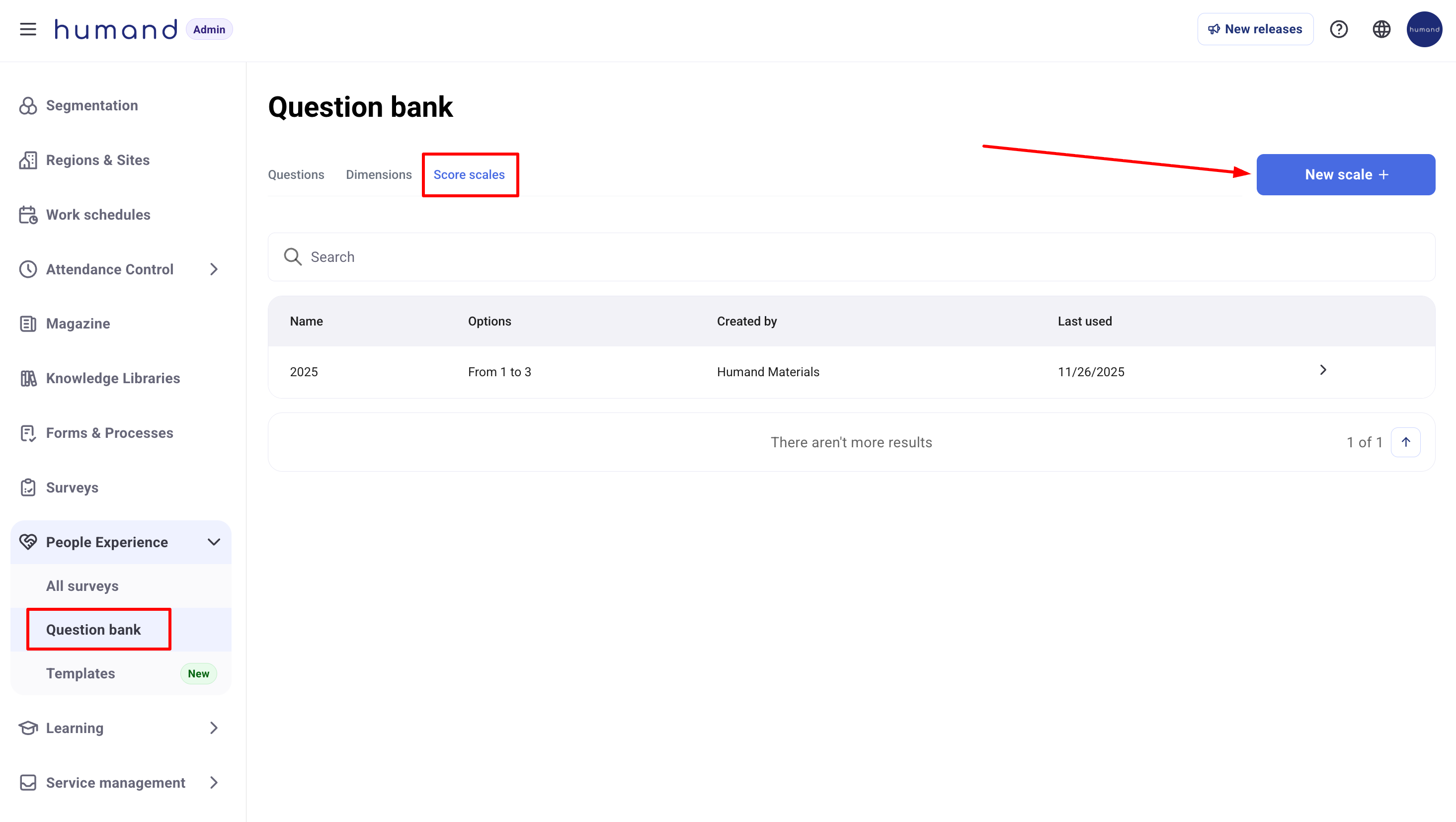
Task: Expand Service management section
Action: 214,782
